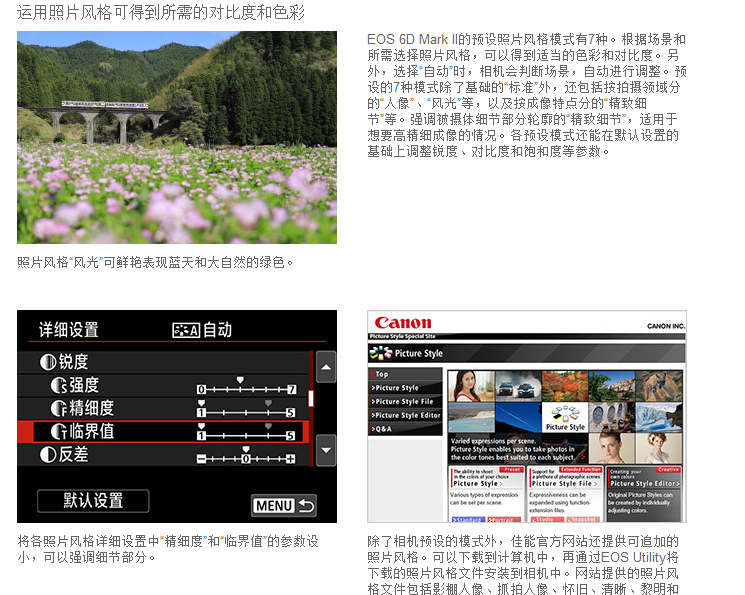
Task: Click the Picture Style File link card
Action: [565, 494]
